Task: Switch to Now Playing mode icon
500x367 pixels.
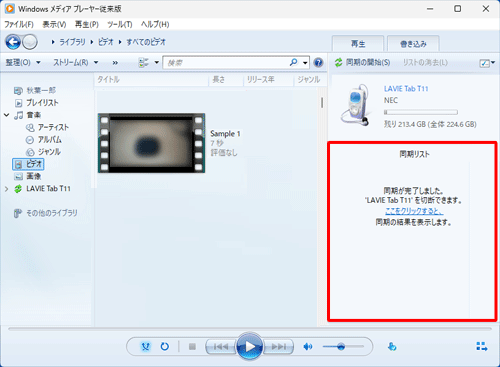Action: click(482, 347)
